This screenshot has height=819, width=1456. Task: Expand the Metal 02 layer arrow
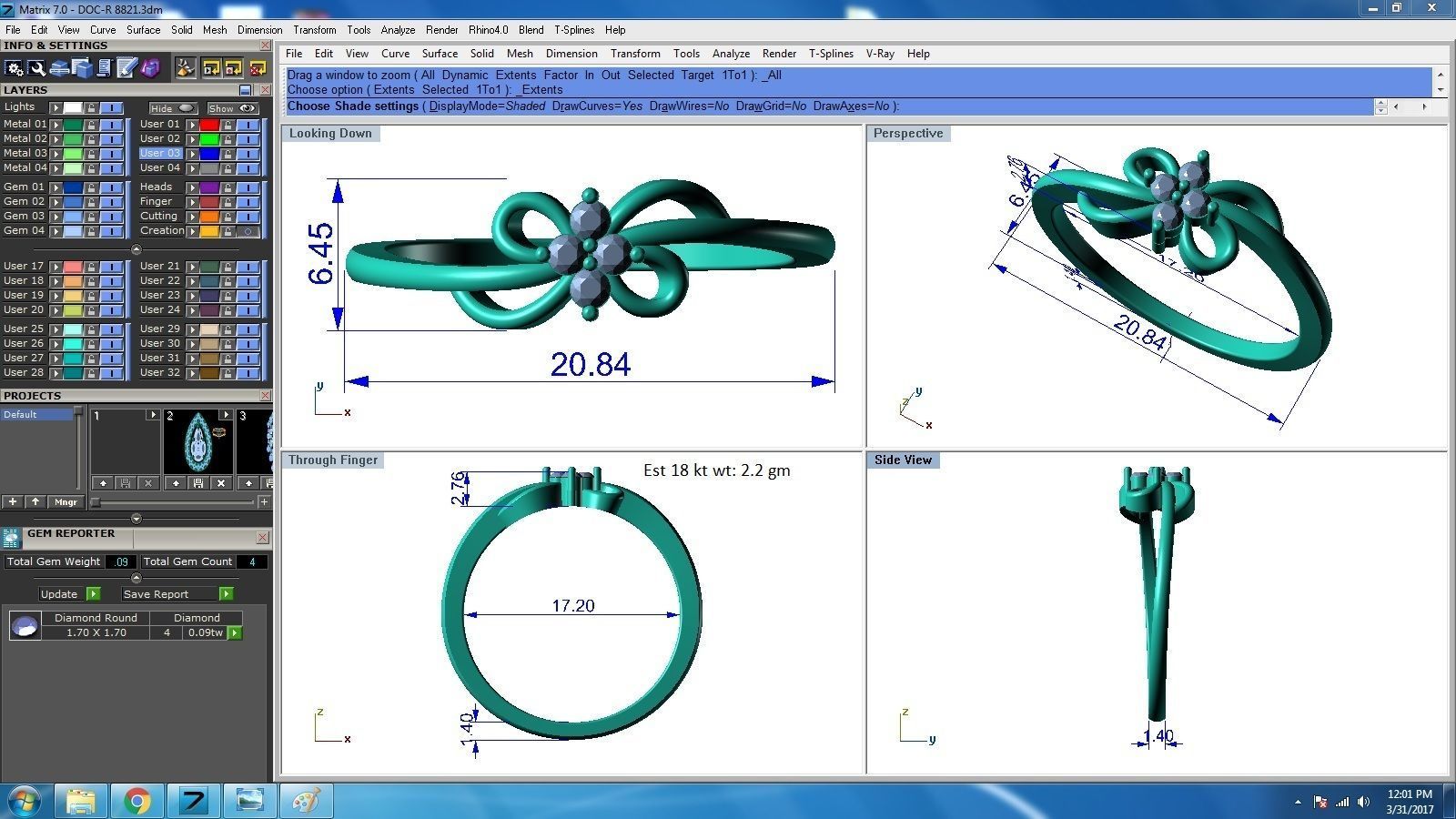[56, 139]
